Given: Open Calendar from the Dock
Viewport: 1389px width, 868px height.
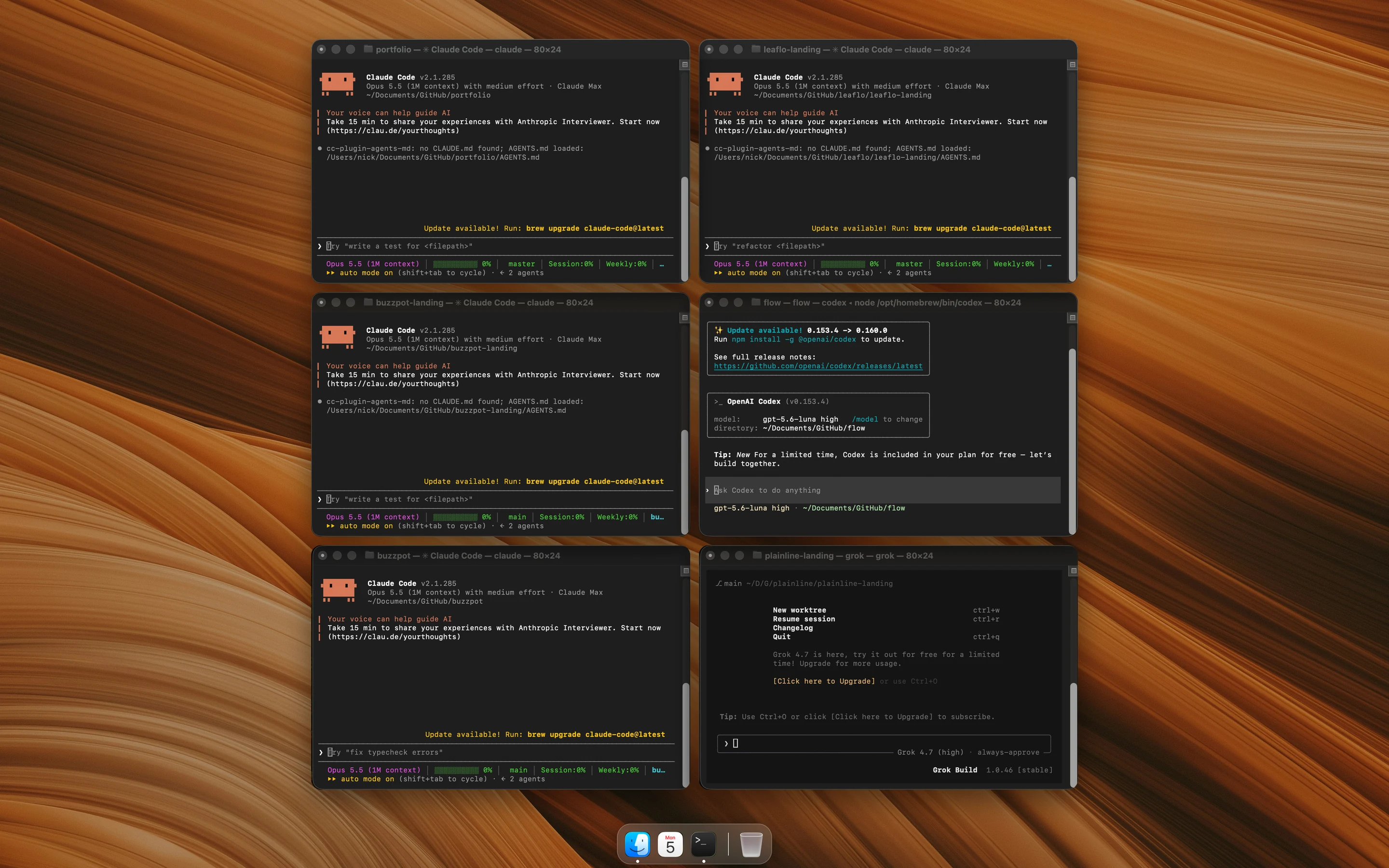Looking at the screenshot, I should pos(670,844).
